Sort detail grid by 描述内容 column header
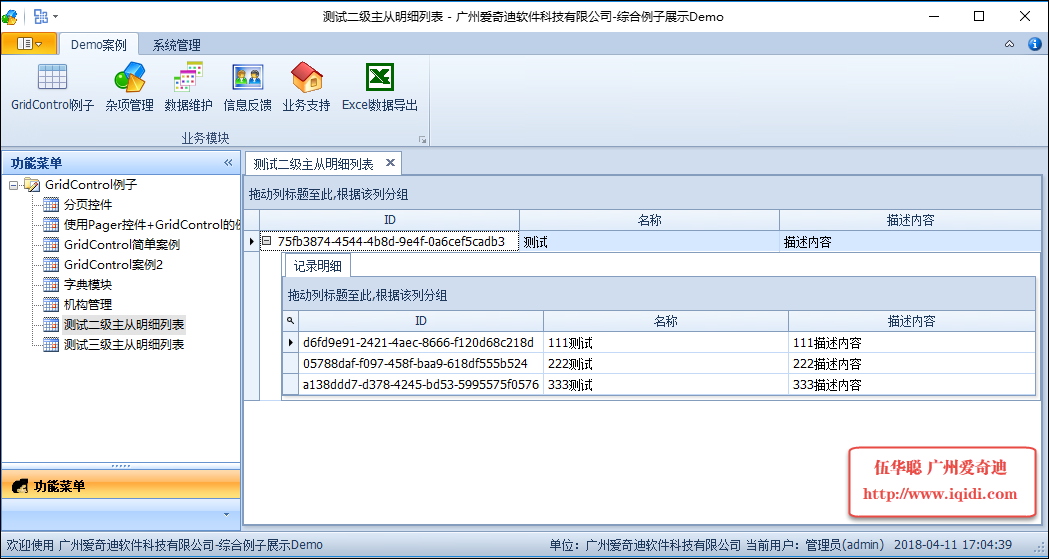1049x559 pixels. click(x=911, y=321)
